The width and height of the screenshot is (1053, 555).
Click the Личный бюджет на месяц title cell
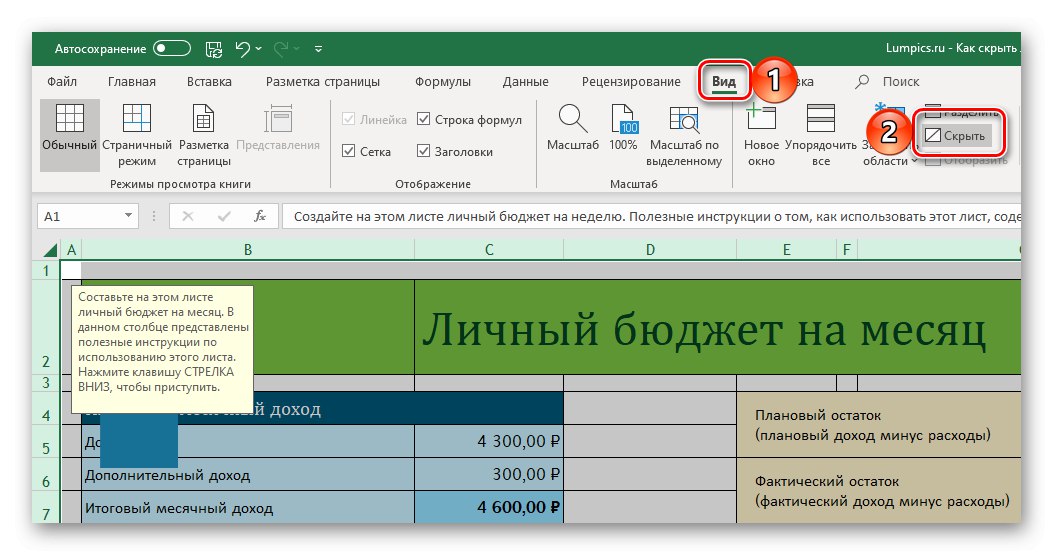click(717, 327)
